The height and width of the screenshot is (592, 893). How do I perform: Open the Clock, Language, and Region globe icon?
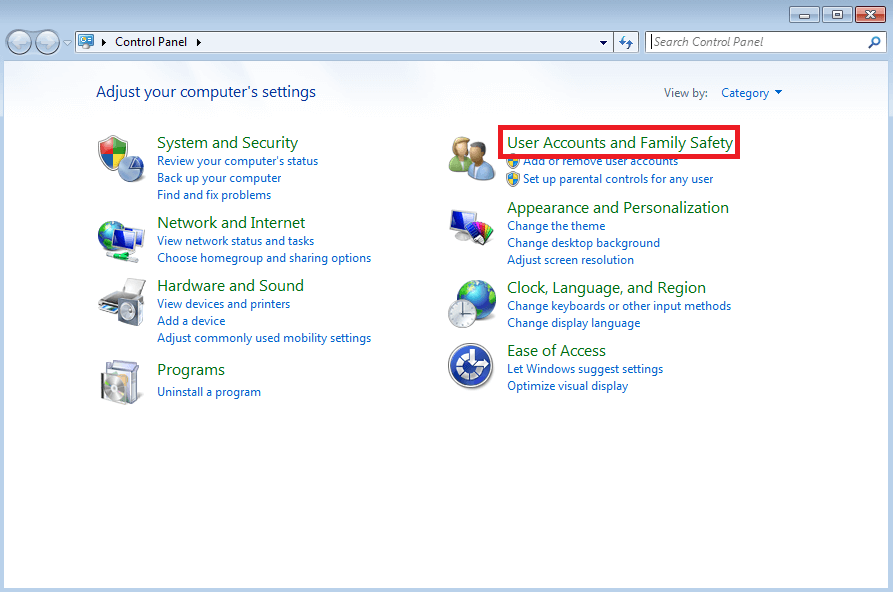click(472, 303)
